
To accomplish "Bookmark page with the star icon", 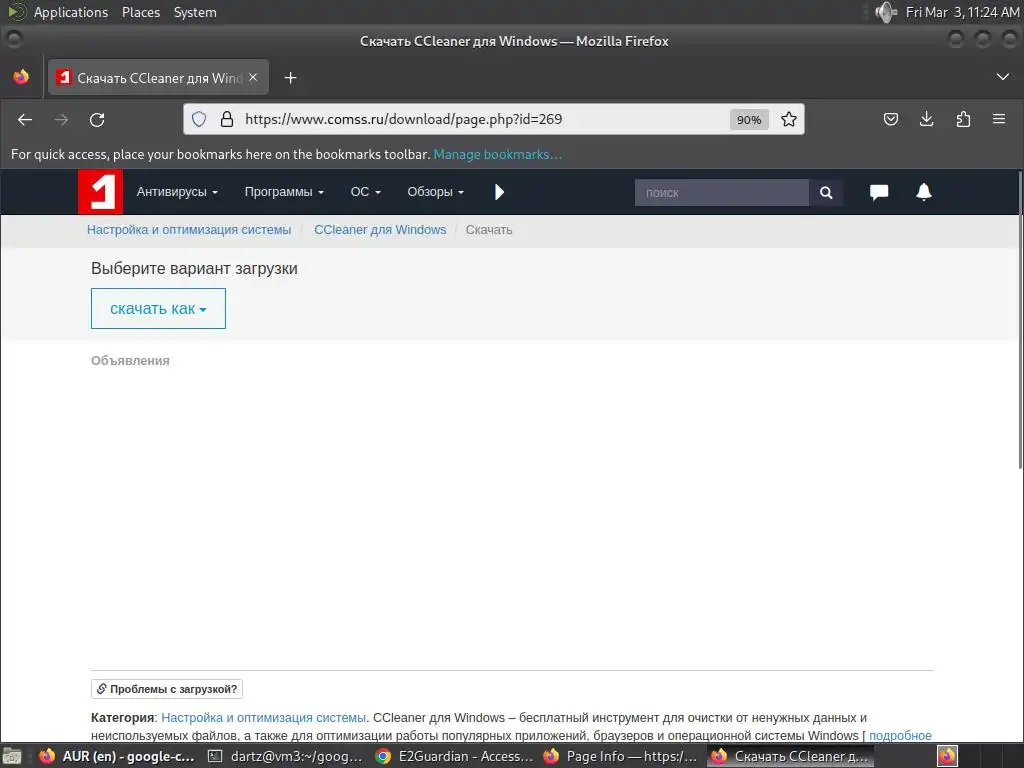I will (x=789, y=119).
